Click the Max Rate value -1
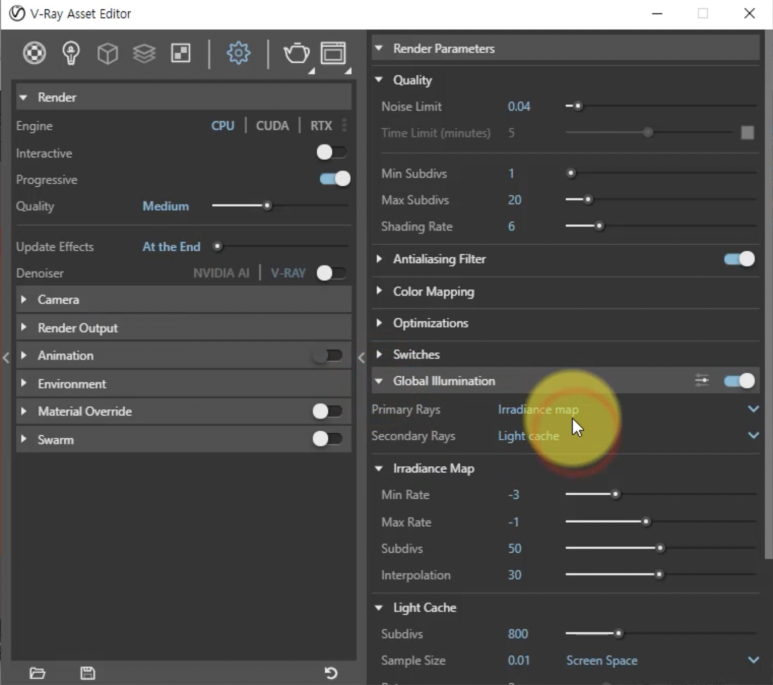The height and width of the screenshot is (685, 773). click(513, 522)
